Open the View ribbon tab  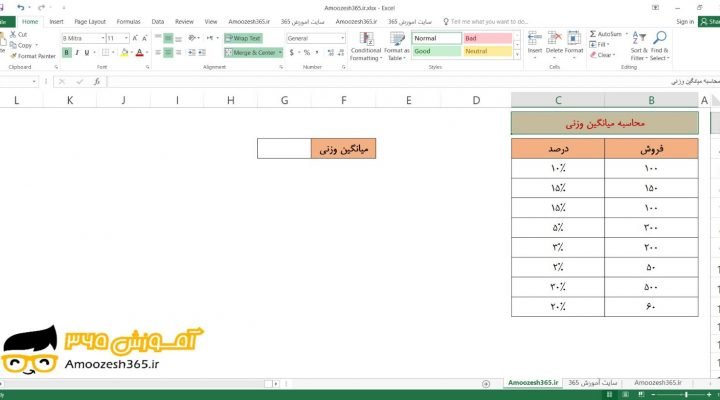pos(211,22)
